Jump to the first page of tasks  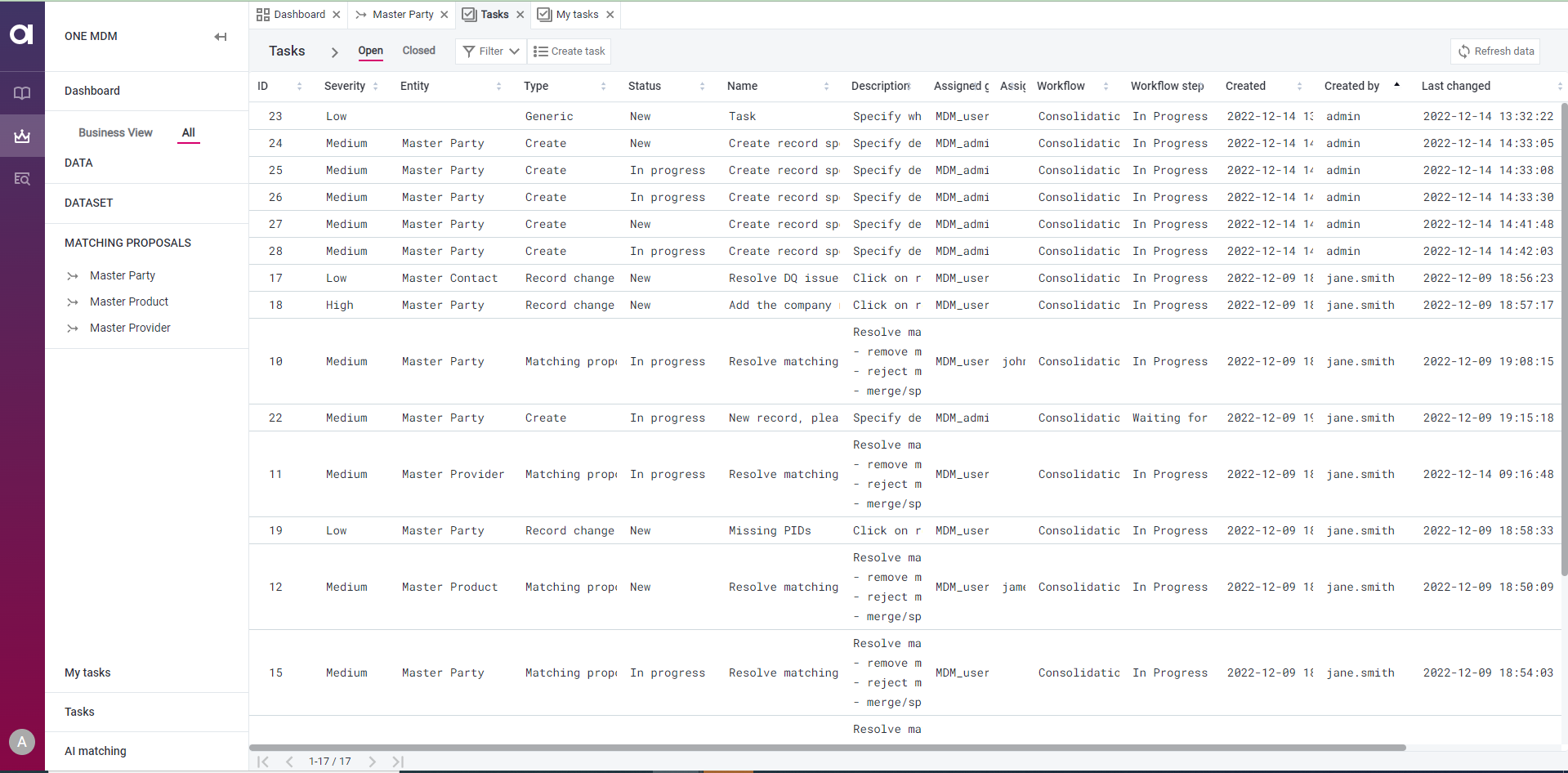pos(263,762)
